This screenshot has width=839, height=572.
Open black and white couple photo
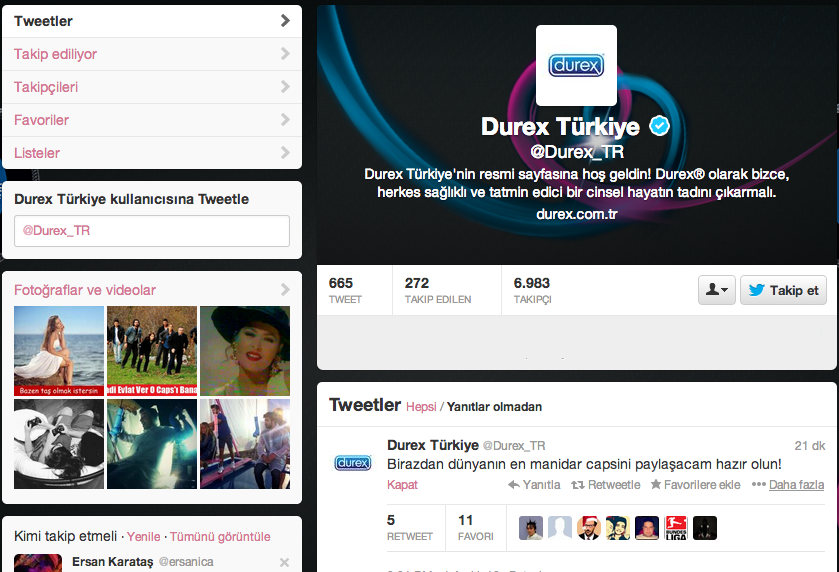click(x=59, y=444)
